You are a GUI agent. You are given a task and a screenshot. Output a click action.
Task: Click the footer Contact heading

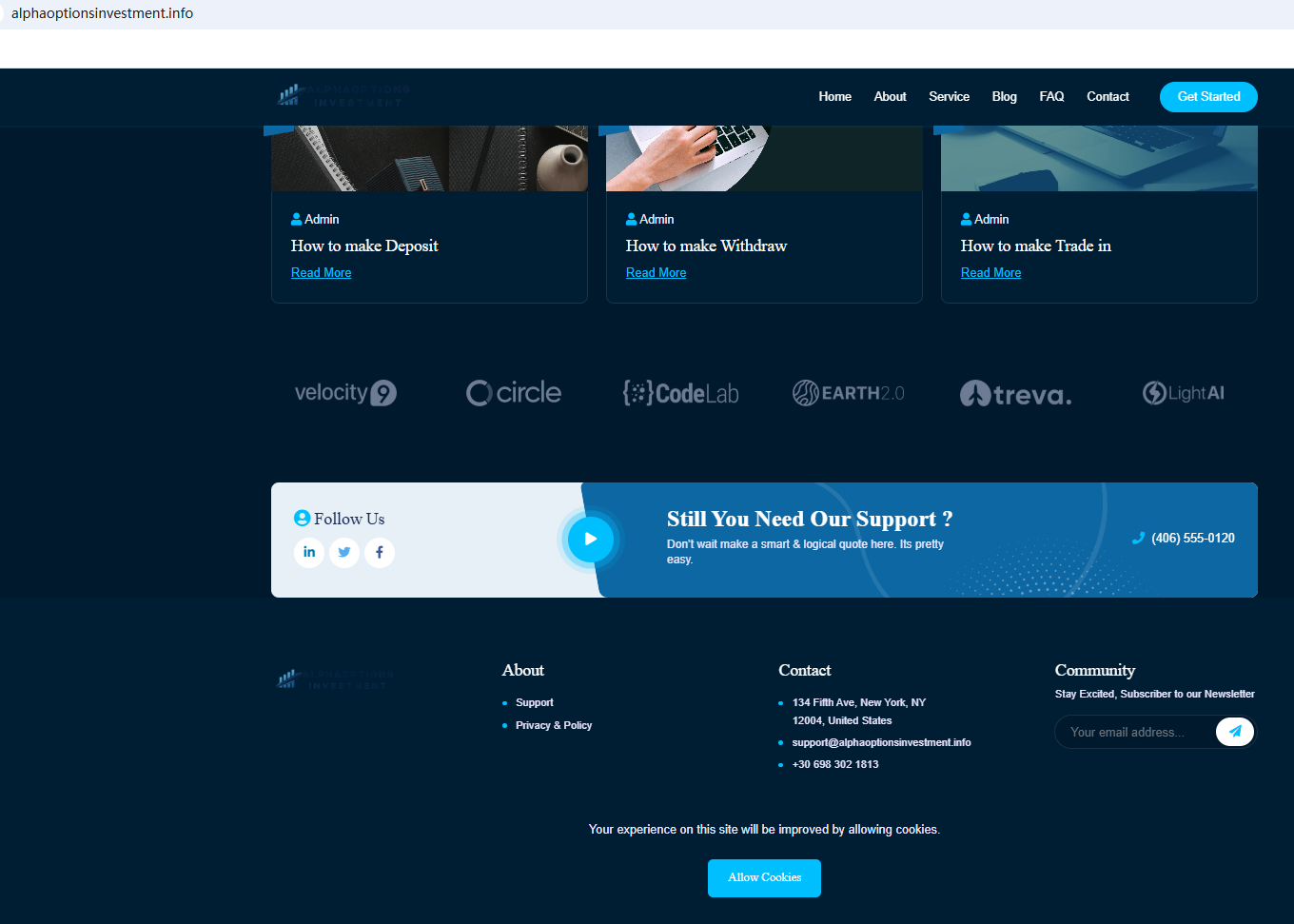point(805,671)
